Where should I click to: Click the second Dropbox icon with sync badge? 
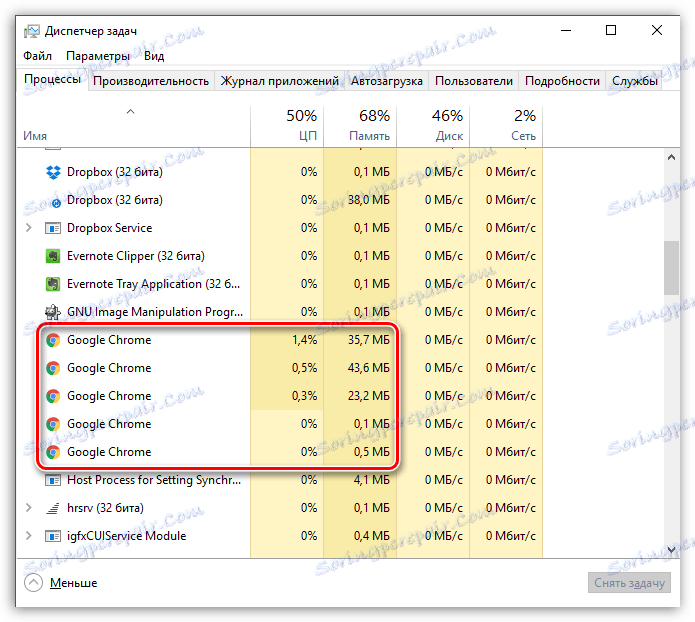click(55, 201)
